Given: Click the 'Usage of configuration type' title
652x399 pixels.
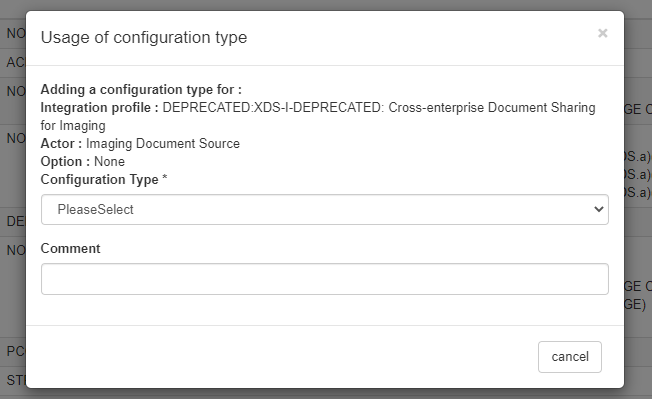Looking at the screenshot, I should [x=144, y=37].
